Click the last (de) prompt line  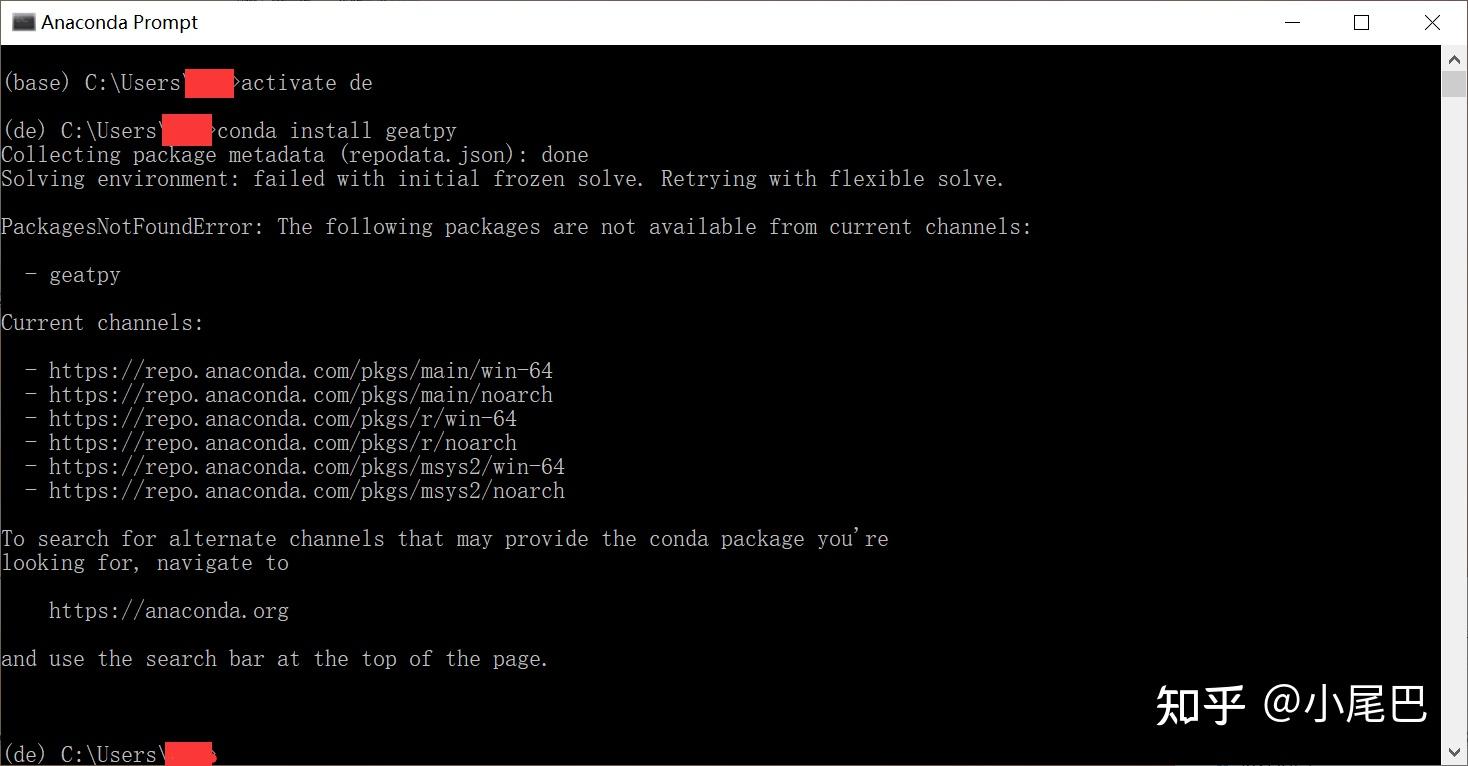tap(80, 753)
